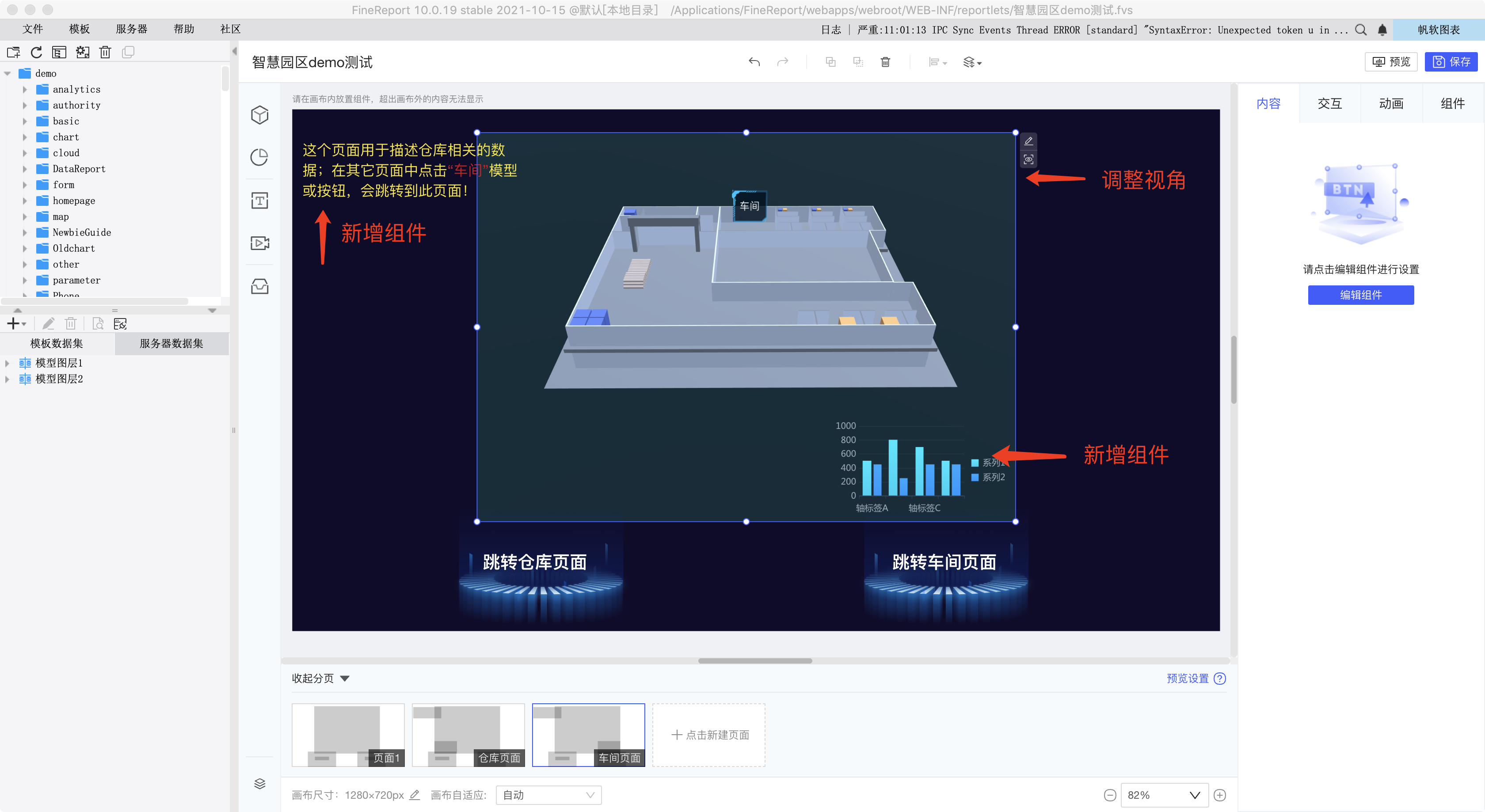Select the text component tool
Viewport: 1485px width, 812px height.
pos(259,201)
